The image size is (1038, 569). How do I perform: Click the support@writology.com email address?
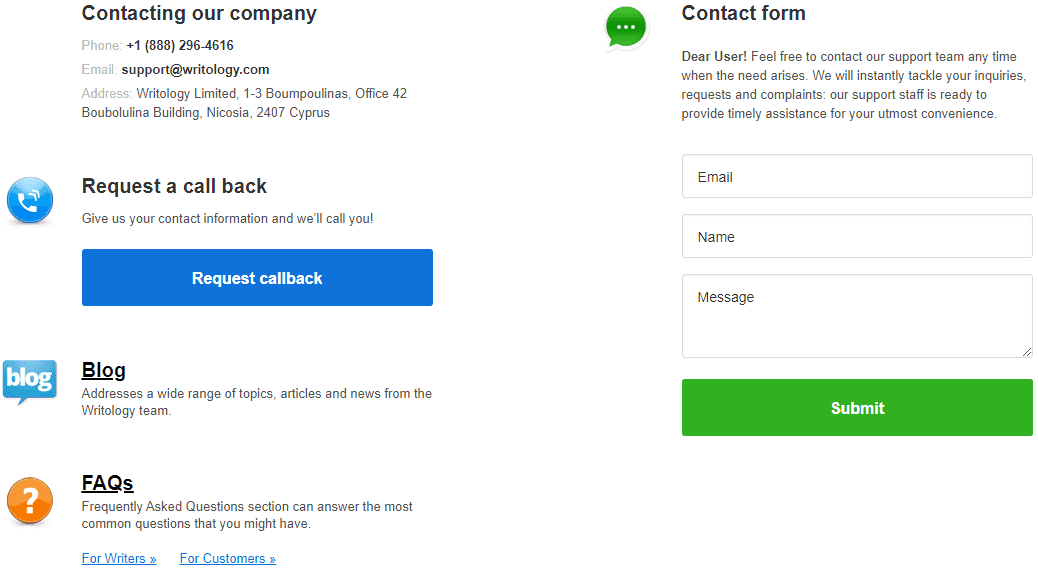[195, 69]
